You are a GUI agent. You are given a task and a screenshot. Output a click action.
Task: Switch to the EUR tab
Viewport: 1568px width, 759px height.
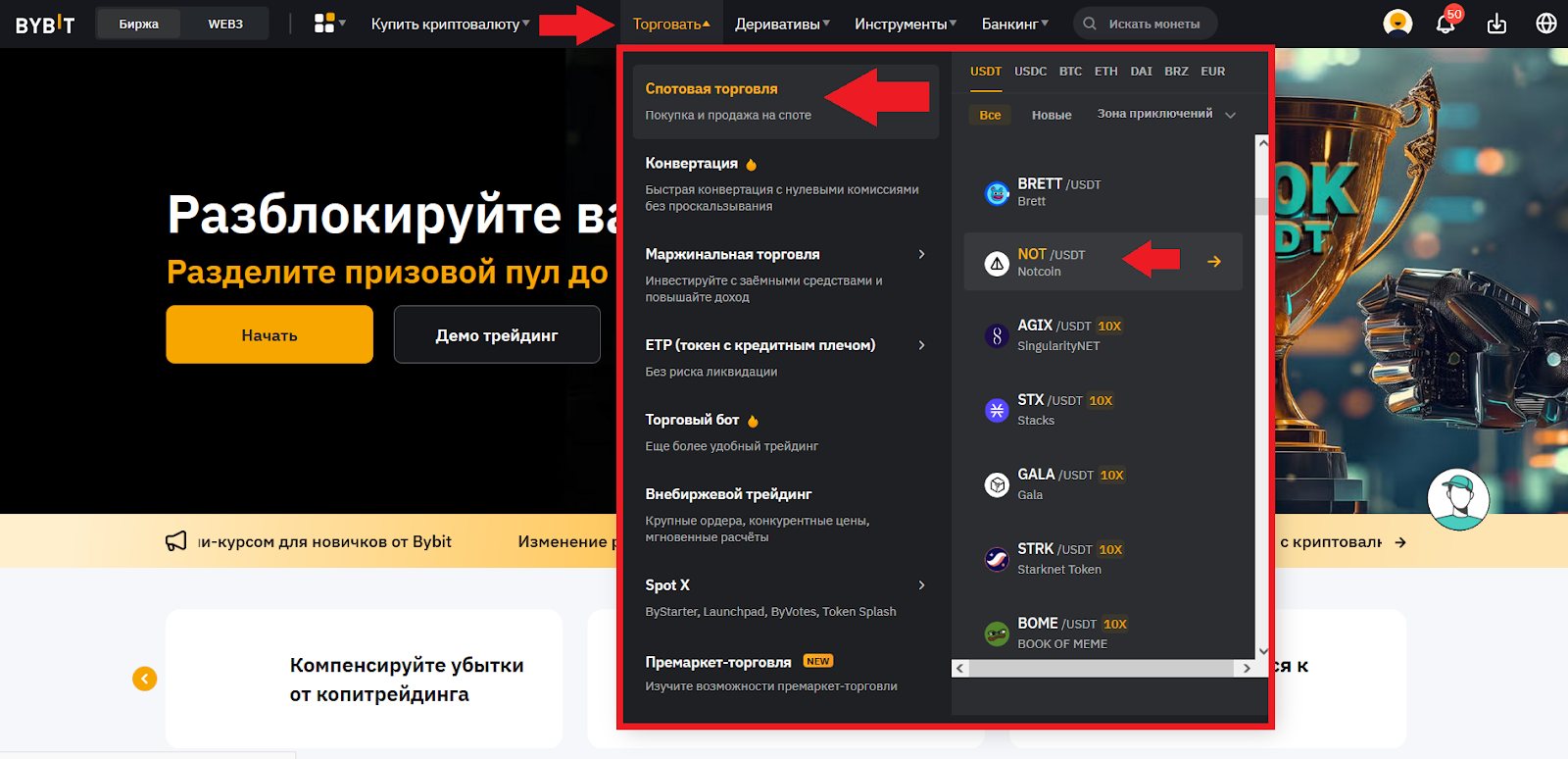(1213, 72)
